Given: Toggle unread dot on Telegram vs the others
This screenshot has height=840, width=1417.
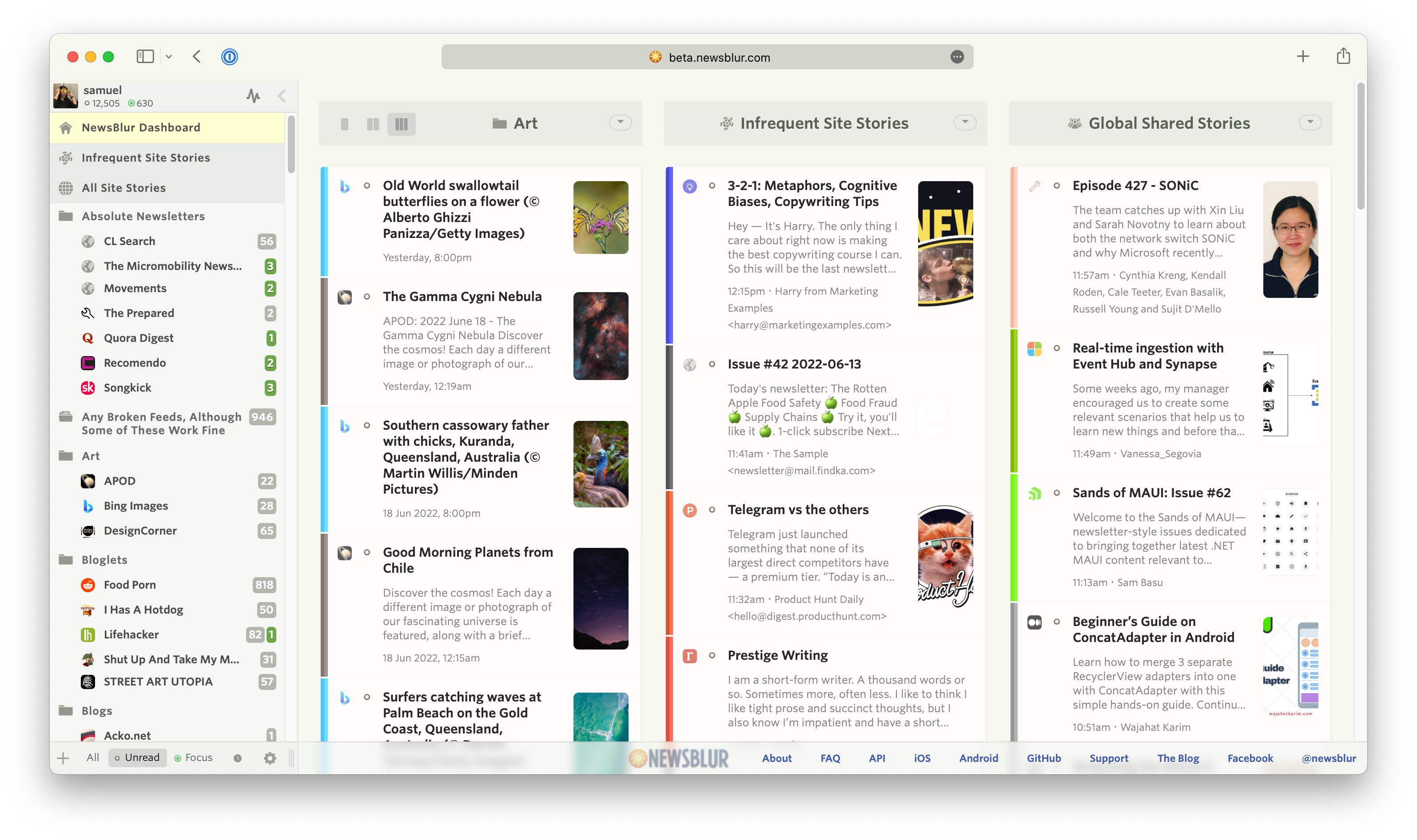Looking at the screenshot, I should pos(712,510).
